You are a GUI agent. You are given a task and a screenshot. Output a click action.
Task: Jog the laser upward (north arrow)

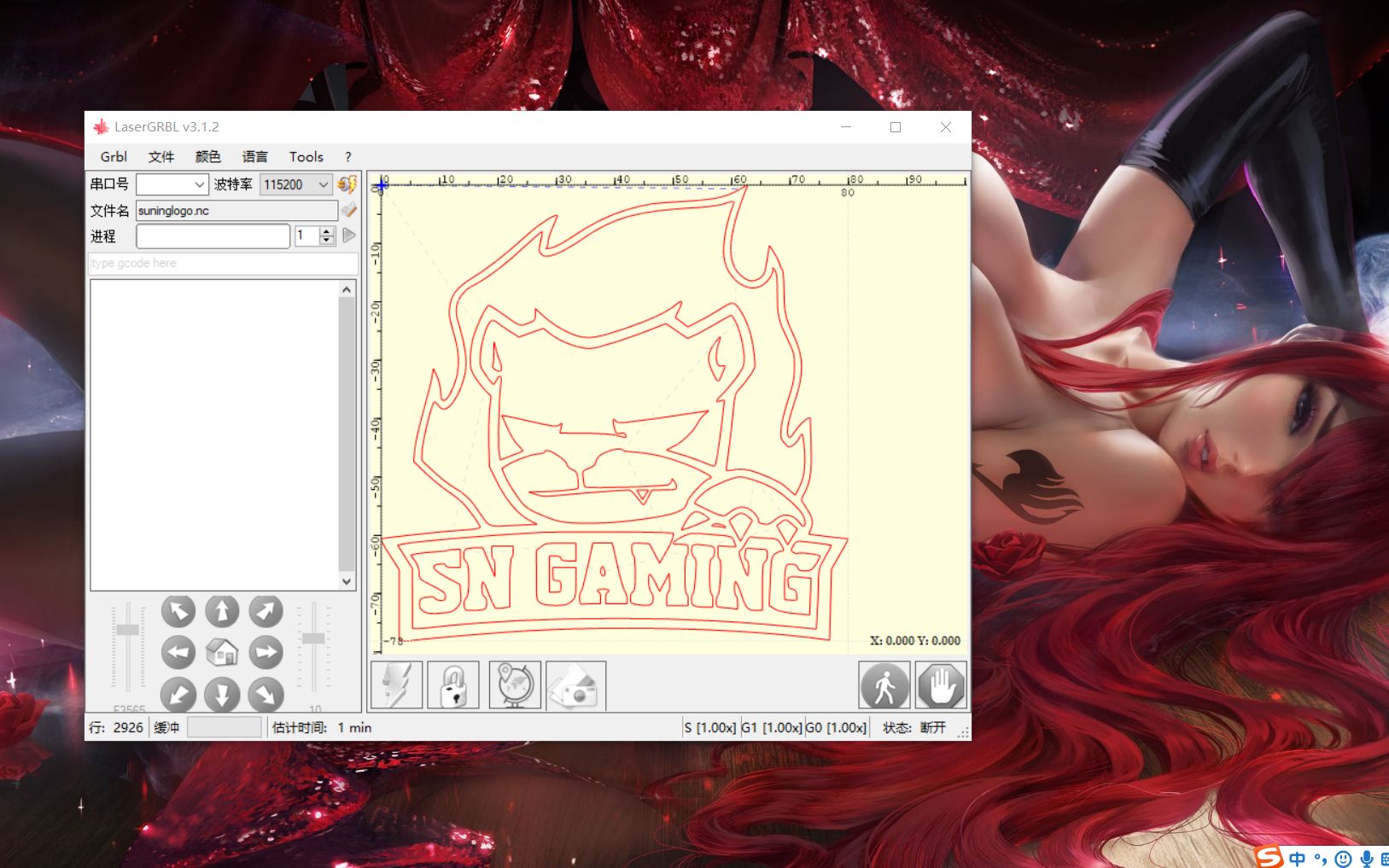tap(222, 611)
